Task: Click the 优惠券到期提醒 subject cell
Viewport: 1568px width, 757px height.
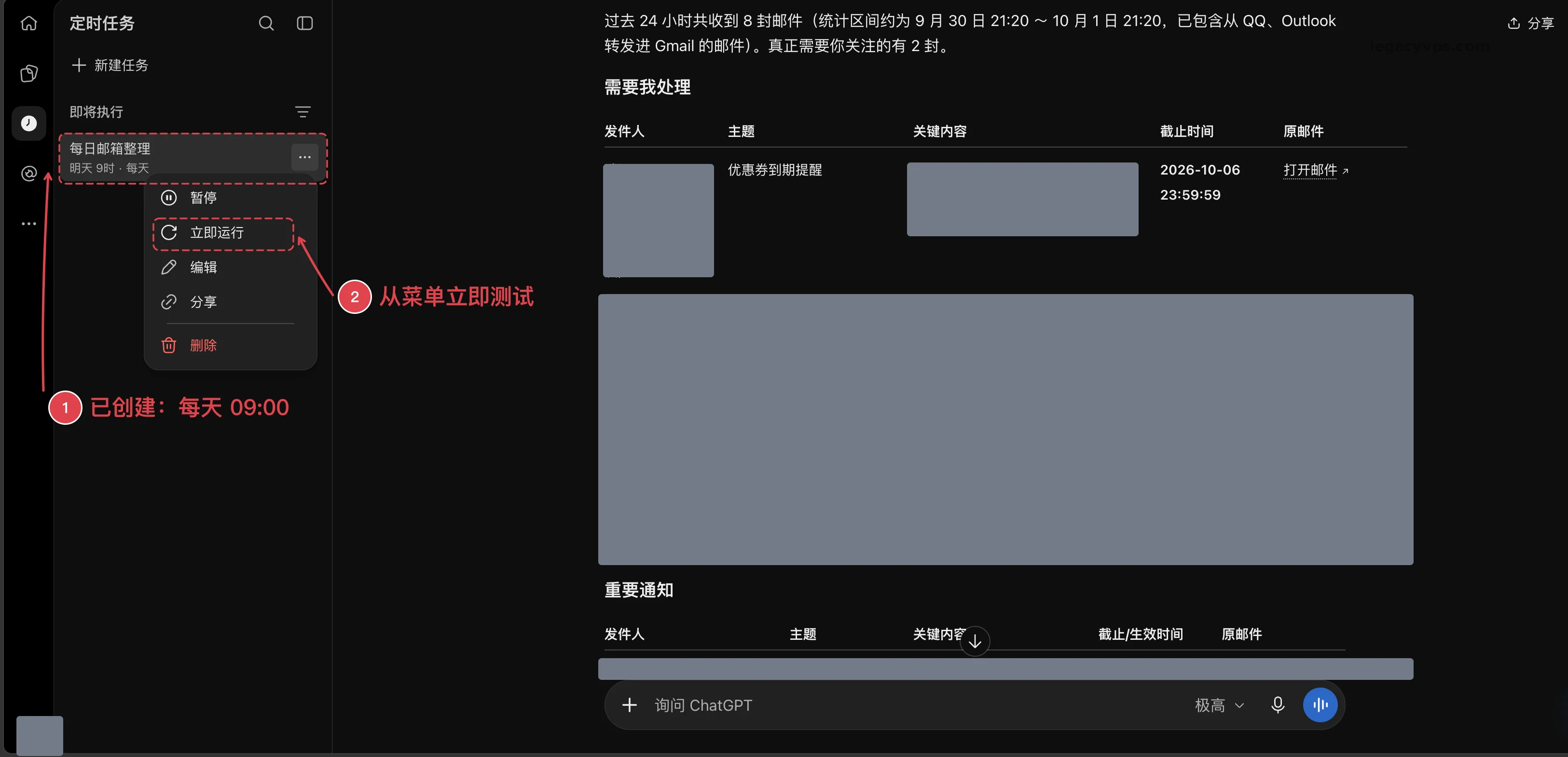Action: tap(775, 170)
